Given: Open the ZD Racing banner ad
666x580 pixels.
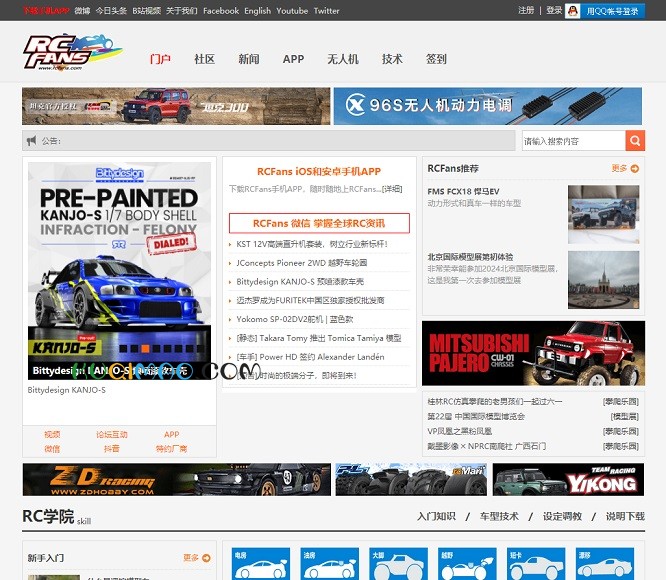Looking at the screenshot, I should click(177, 479).
